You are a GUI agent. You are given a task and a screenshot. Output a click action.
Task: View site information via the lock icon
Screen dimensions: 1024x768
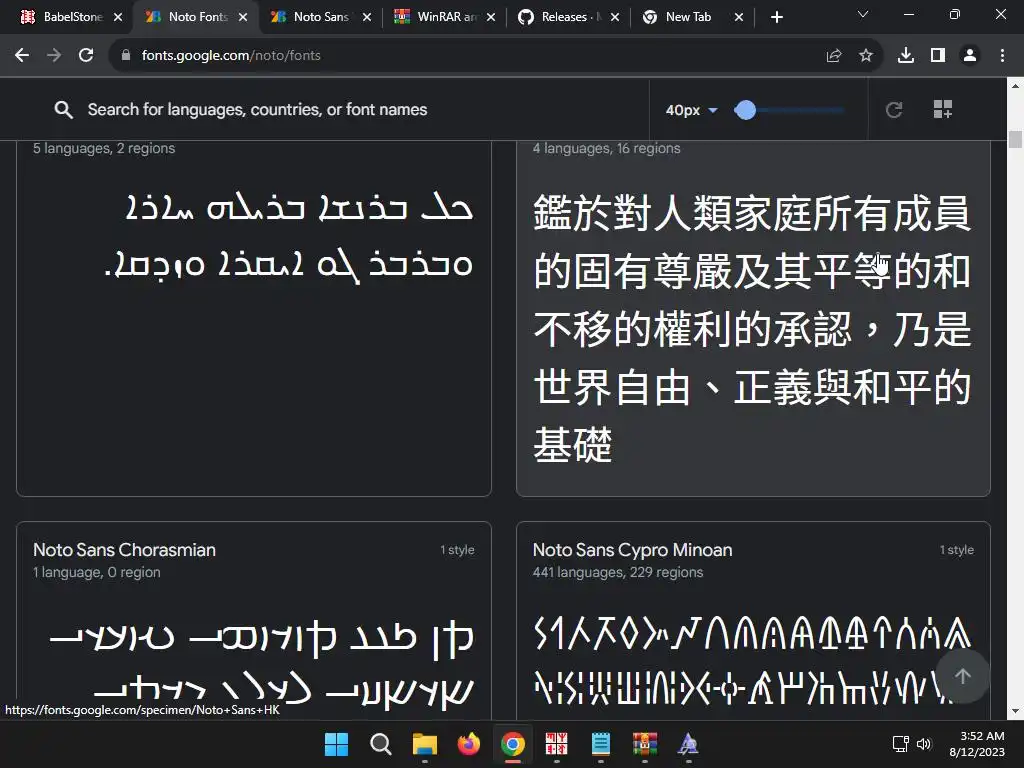126,56
